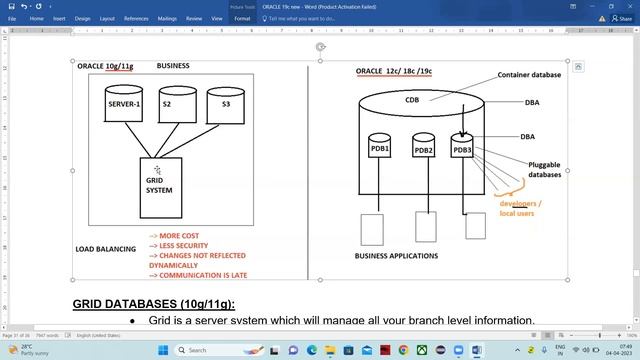Screen dimensions: 640x360
Task: Open the File menu
Action: [12, 19]
